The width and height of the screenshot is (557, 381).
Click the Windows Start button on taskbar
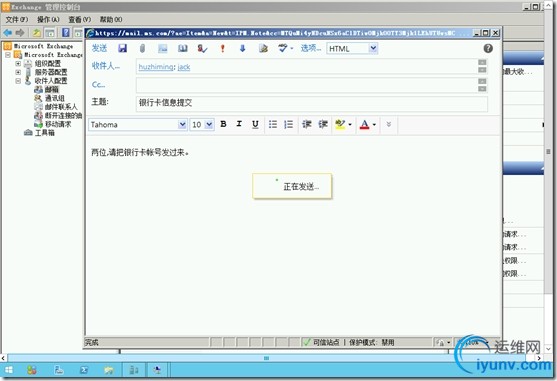click(9, 370)
